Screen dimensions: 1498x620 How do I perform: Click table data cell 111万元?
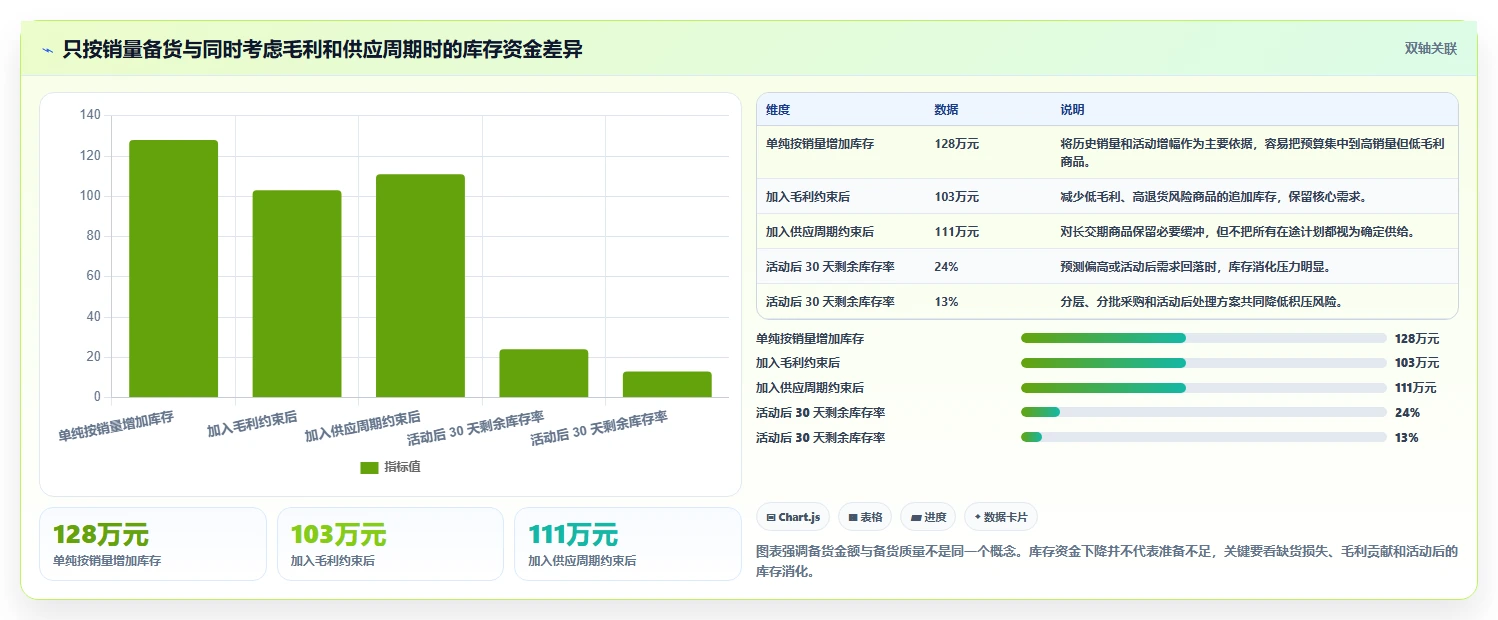pyautogui.click(x=957, y=232)
